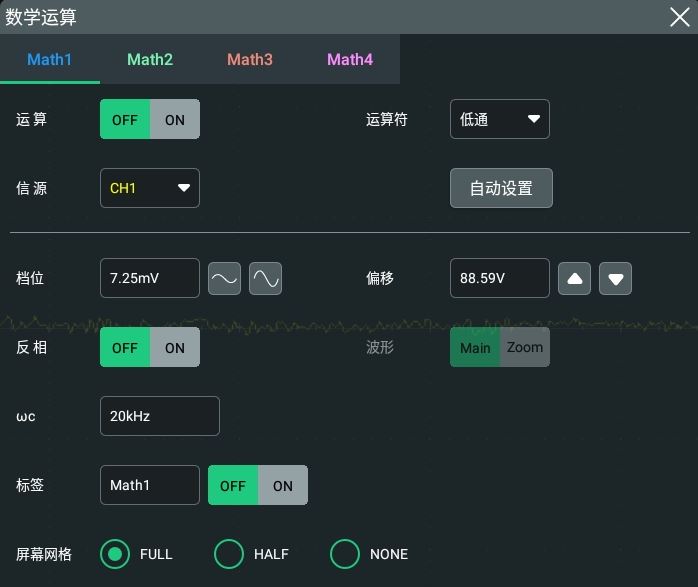The image size is (698, 587).
Task: Raise offset with up arrow
Action: [x=574, y=279]
